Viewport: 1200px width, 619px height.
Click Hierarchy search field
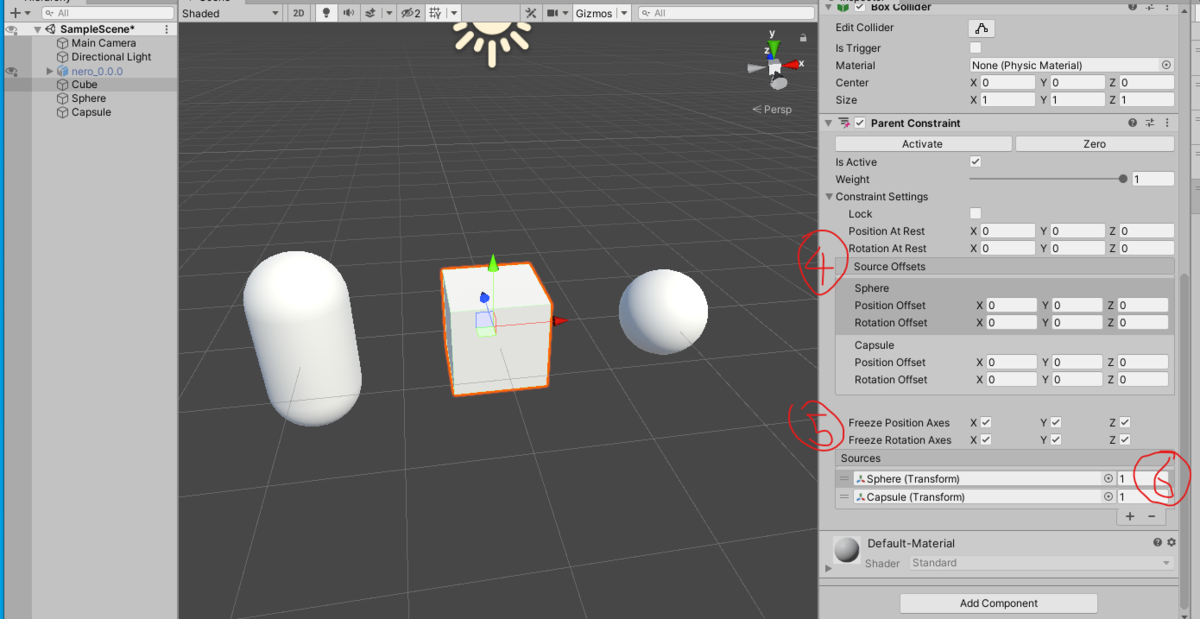click(106, 13)
